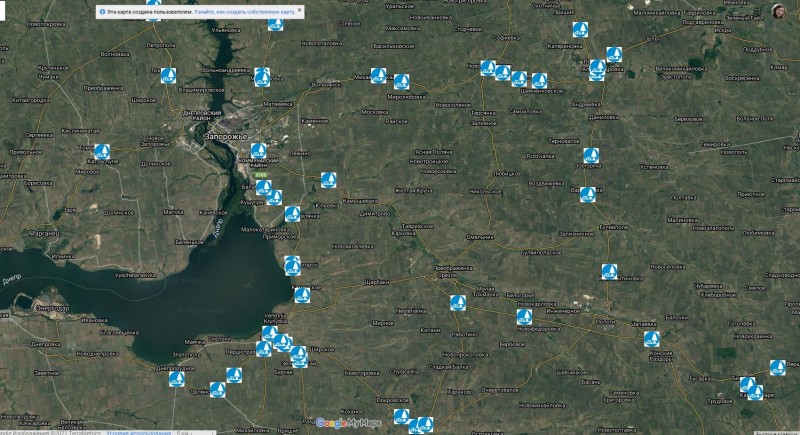This screenshot has height=435, width=800.
Task: Open the marker at Малокатериновка
Action: pos(292,213)
